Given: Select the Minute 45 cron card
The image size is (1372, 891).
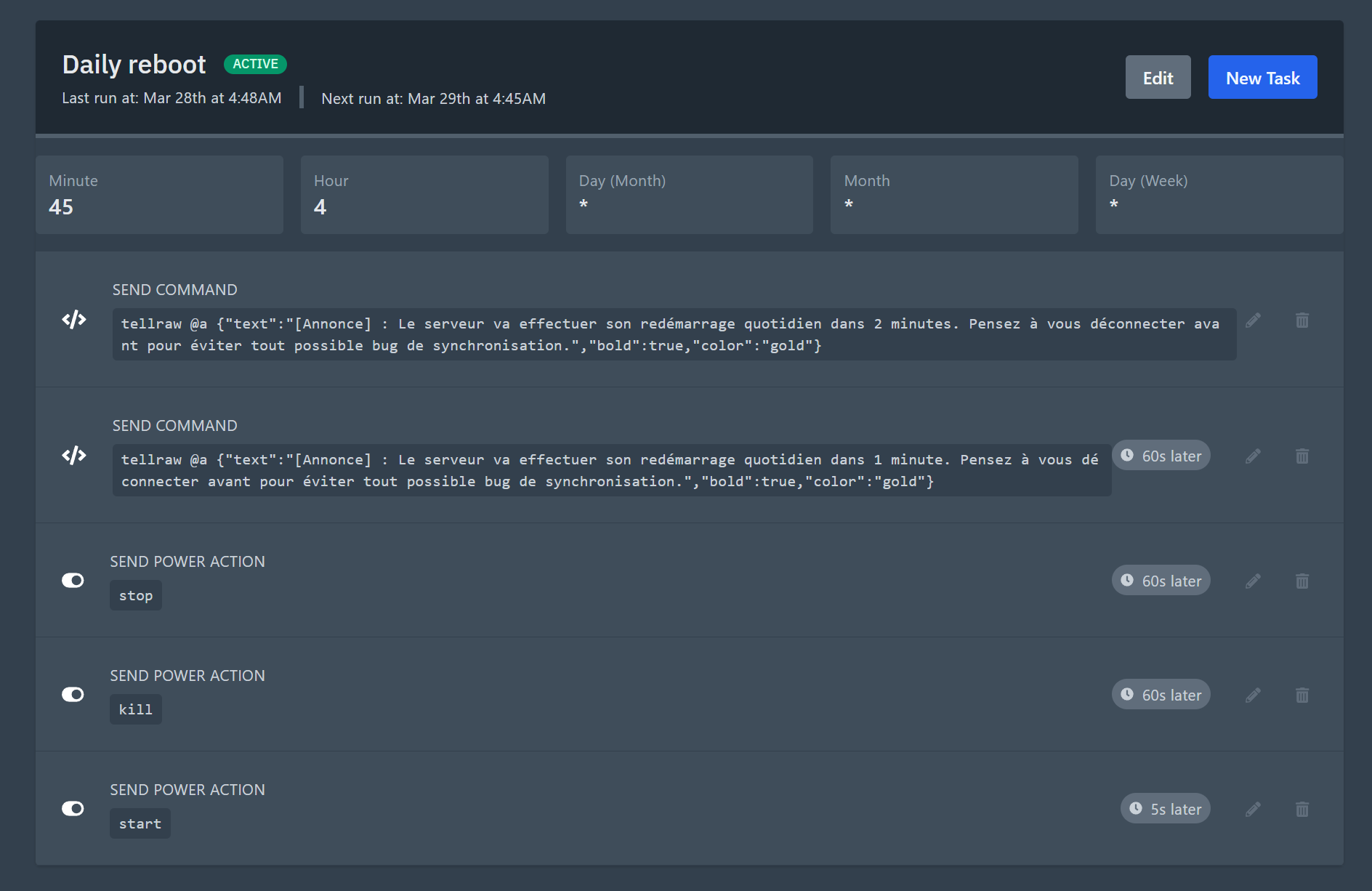Looking at the screenshot, I should click(160, 195).
